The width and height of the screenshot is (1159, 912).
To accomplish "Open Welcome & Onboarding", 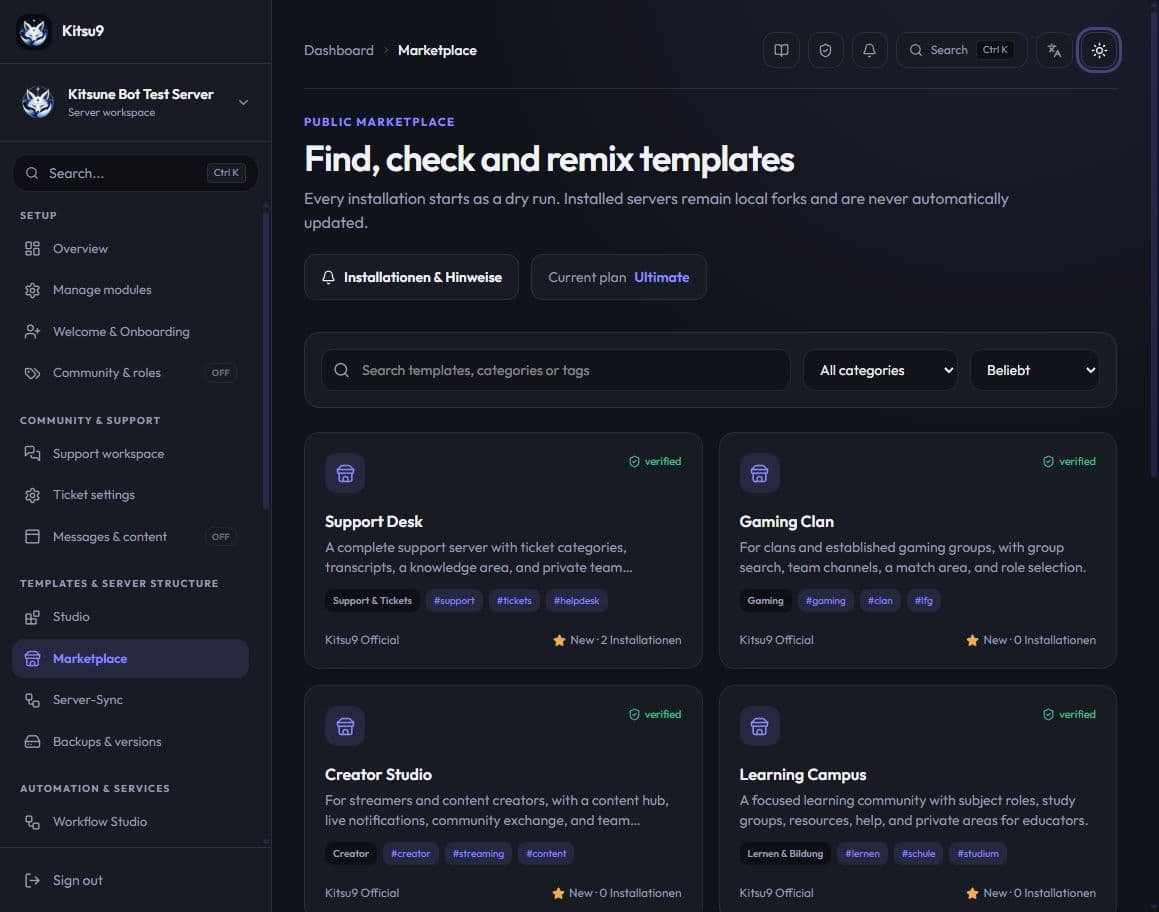I will coord(130,332).
